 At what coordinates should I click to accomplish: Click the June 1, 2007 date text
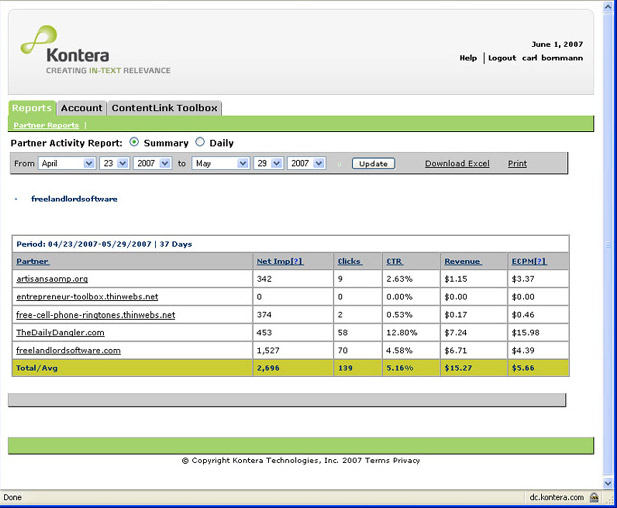557,44
